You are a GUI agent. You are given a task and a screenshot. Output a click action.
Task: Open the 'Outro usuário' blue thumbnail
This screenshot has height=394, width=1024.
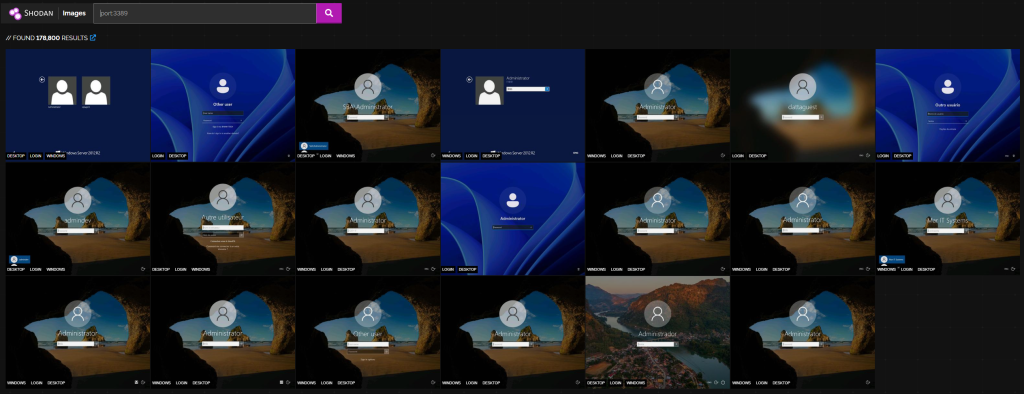948,105
